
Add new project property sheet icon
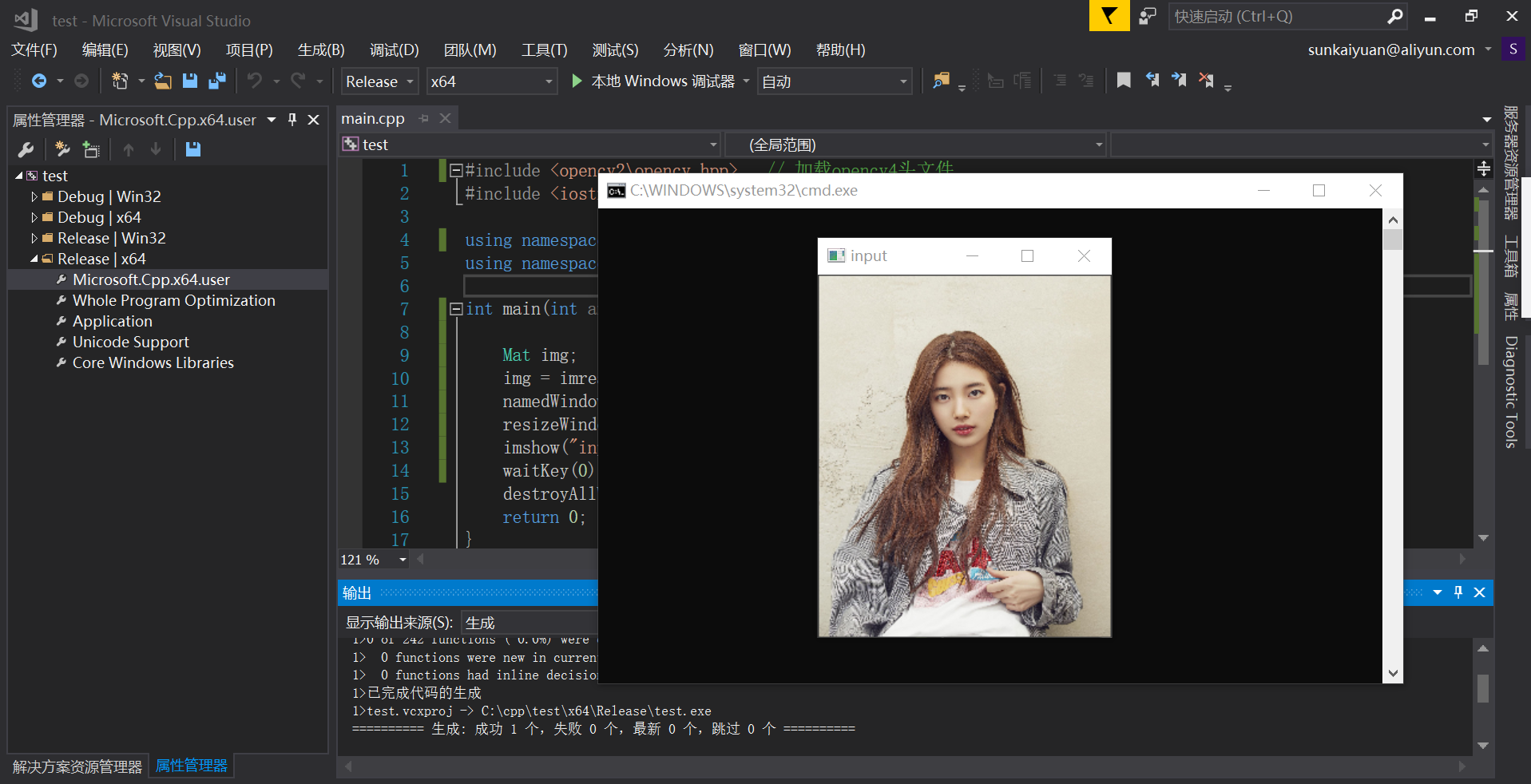click(x=62, y=149)
